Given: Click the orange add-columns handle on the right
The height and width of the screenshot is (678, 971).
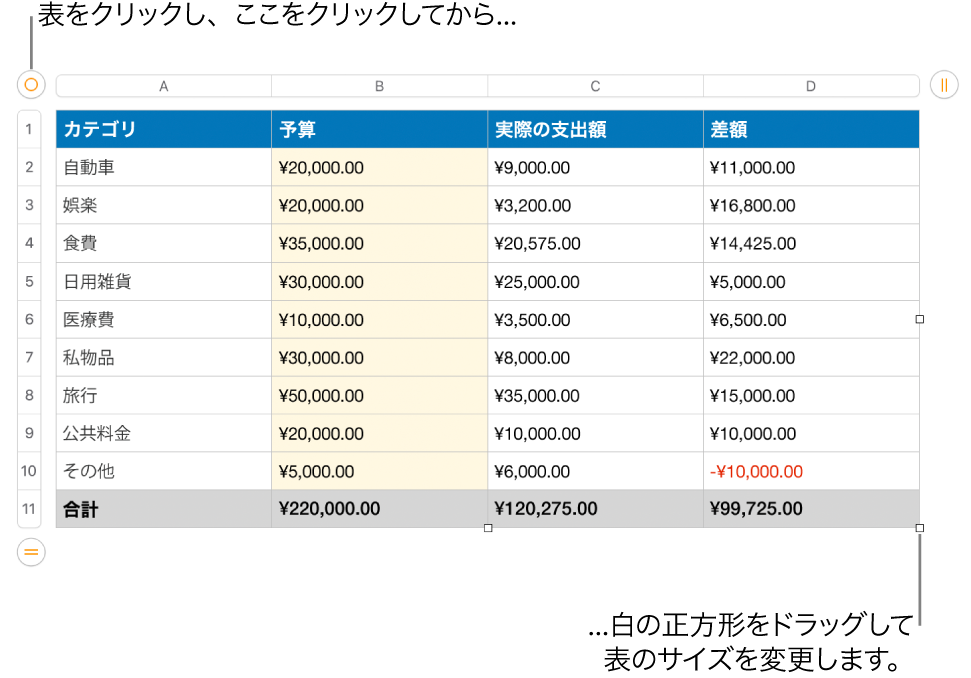Looking at the screenshot, I should tap(943, 84).
